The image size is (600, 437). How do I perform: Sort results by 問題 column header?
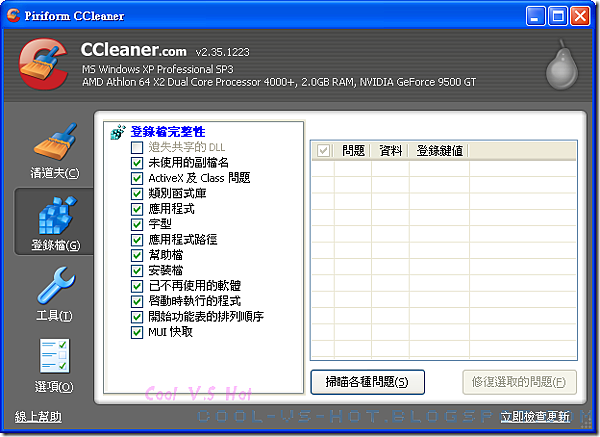click(x=353, y=150)
